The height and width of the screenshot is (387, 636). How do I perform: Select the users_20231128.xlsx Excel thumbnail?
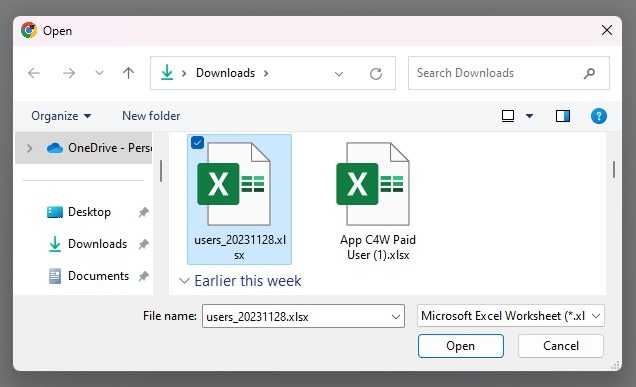234,184
